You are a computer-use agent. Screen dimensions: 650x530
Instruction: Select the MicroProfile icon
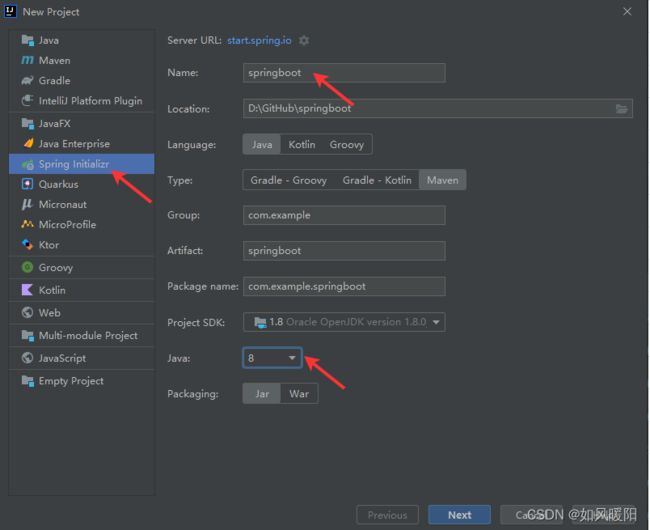27,224
